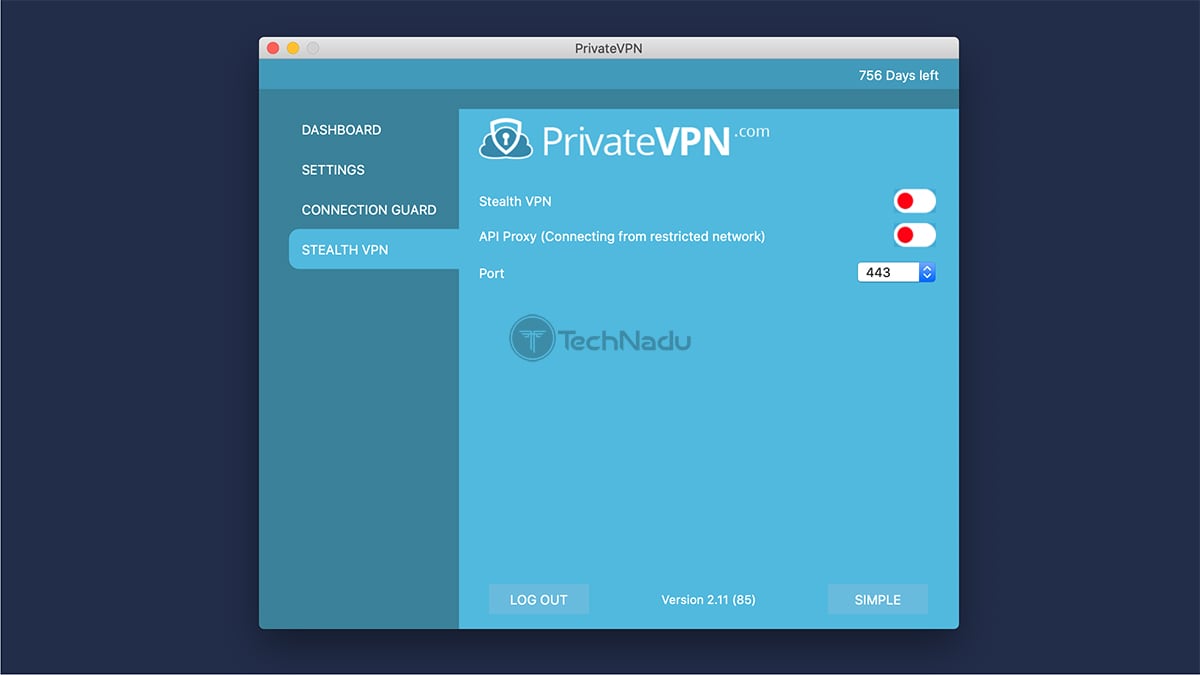Switch to SIMPLE view mode
1200x675 pixels.
pyautogui.click(x=877, y=599)
